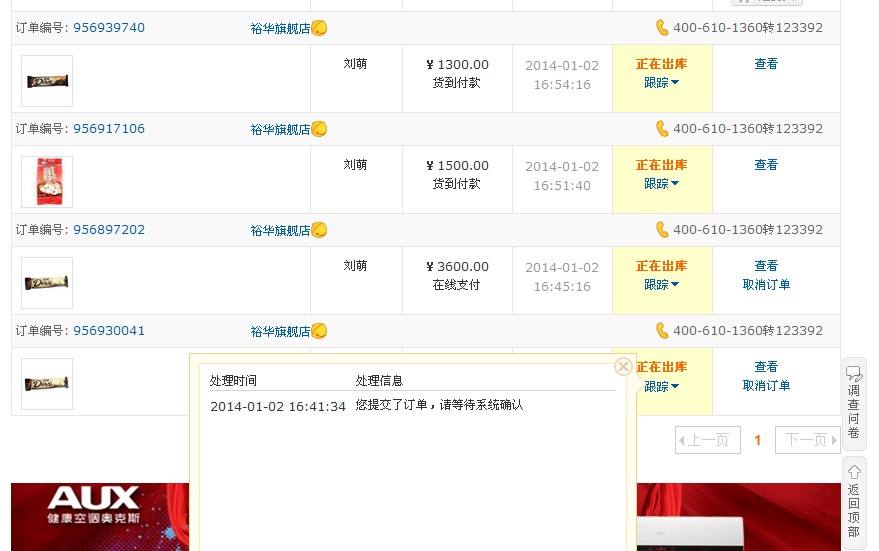Click seller chat icon for order 956939740

click(319, 27)
